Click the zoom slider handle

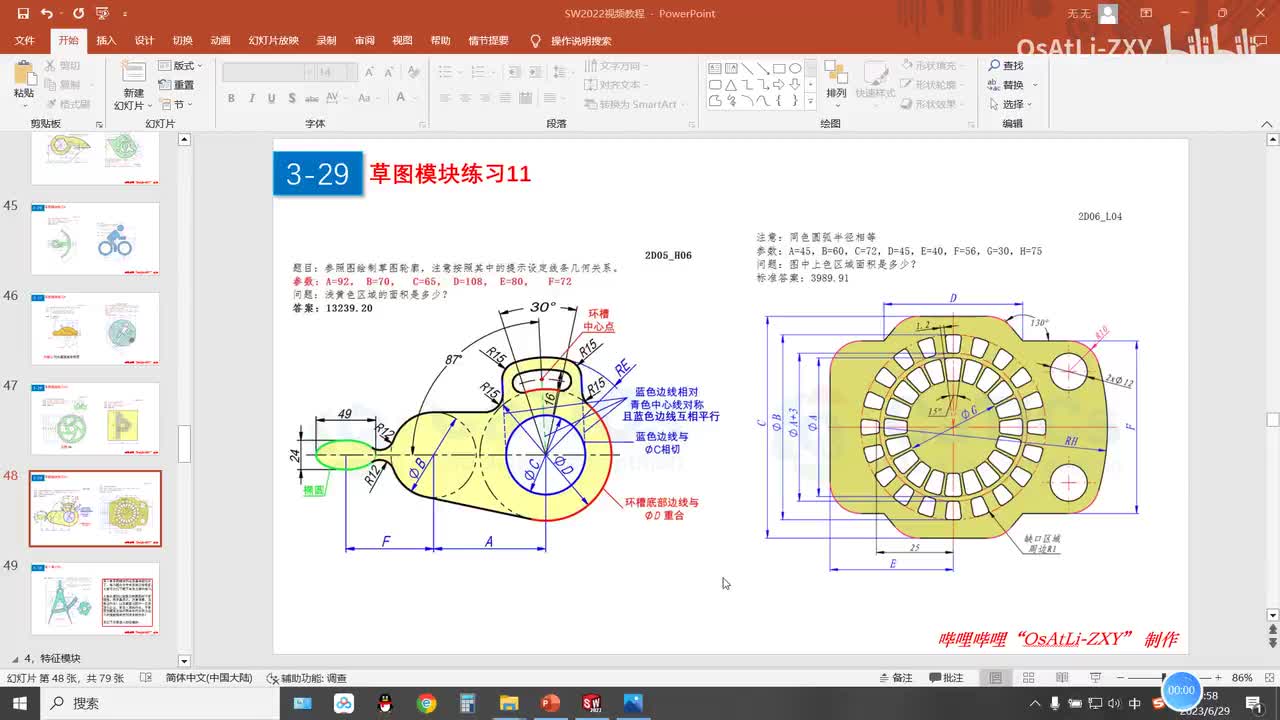pos(1164,678)
